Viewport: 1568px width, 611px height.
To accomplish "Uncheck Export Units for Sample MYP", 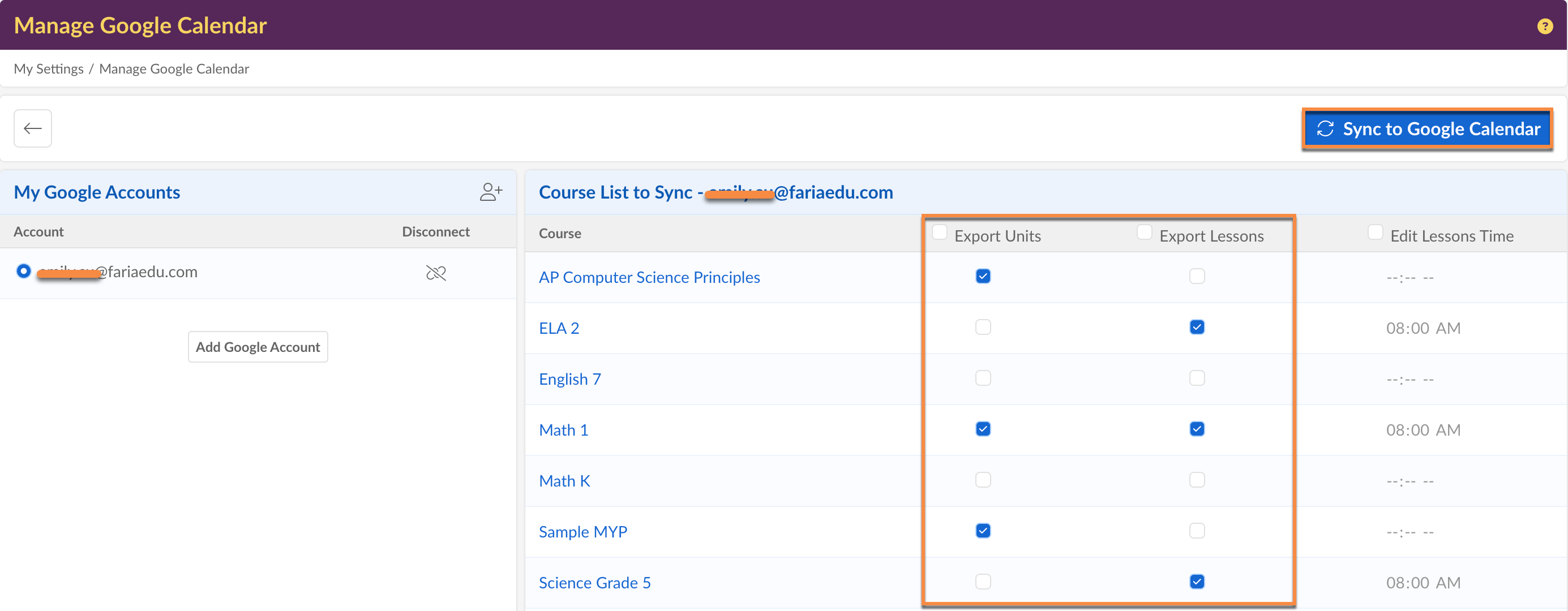I will point(983,531).
